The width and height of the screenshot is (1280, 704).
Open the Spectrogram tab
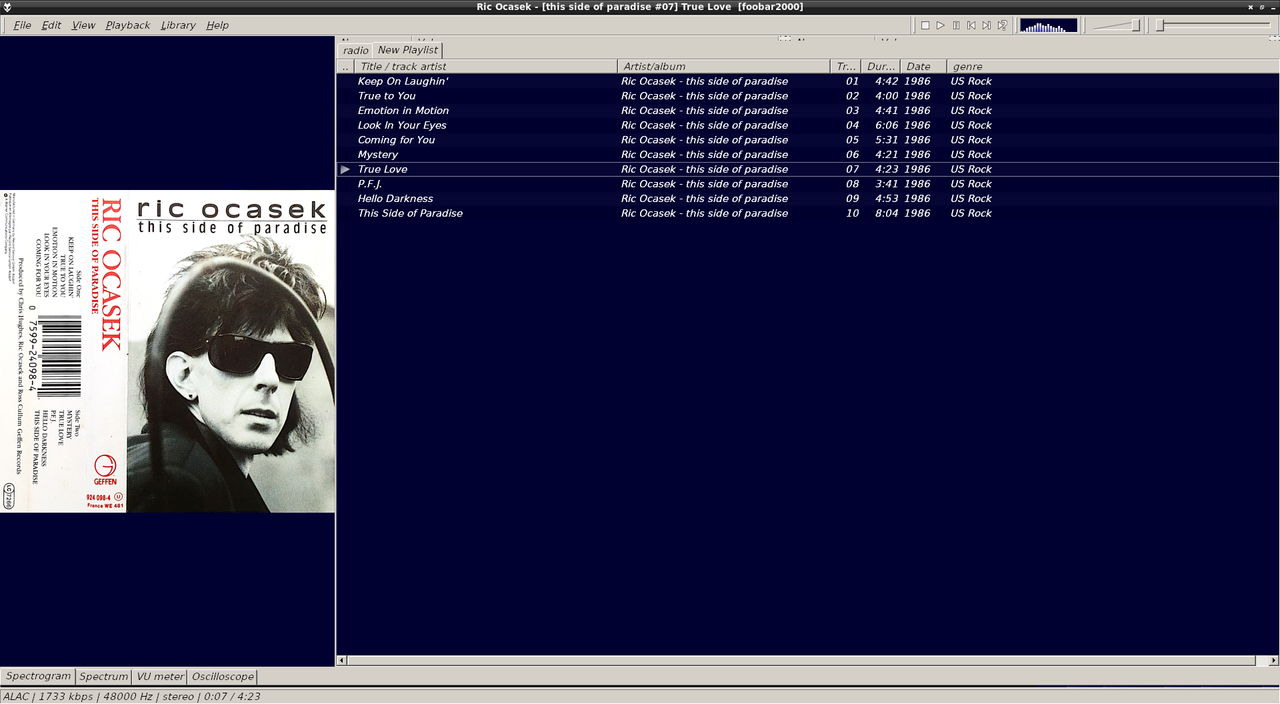point(38,676)
